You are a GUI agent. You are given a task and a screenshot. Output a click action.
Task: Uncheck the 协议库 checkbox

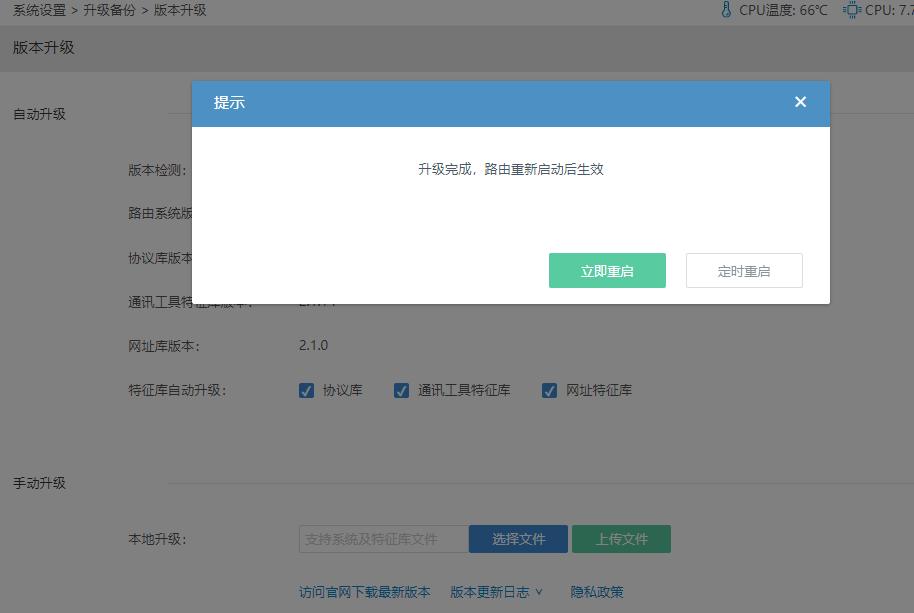click(307, 390)
